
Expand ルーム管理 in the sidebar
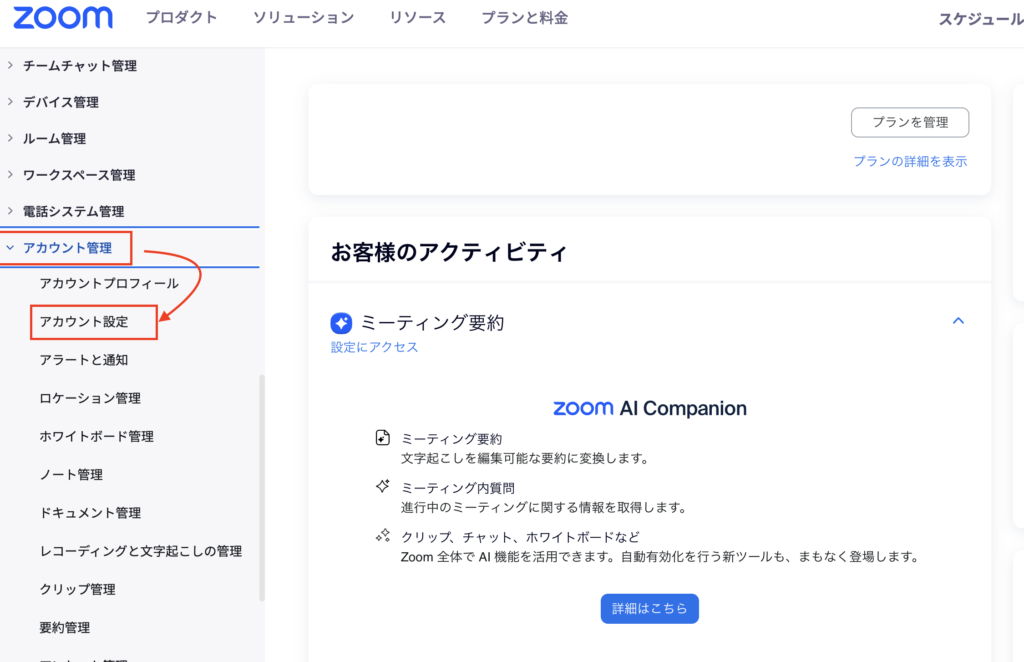point(47,138)
